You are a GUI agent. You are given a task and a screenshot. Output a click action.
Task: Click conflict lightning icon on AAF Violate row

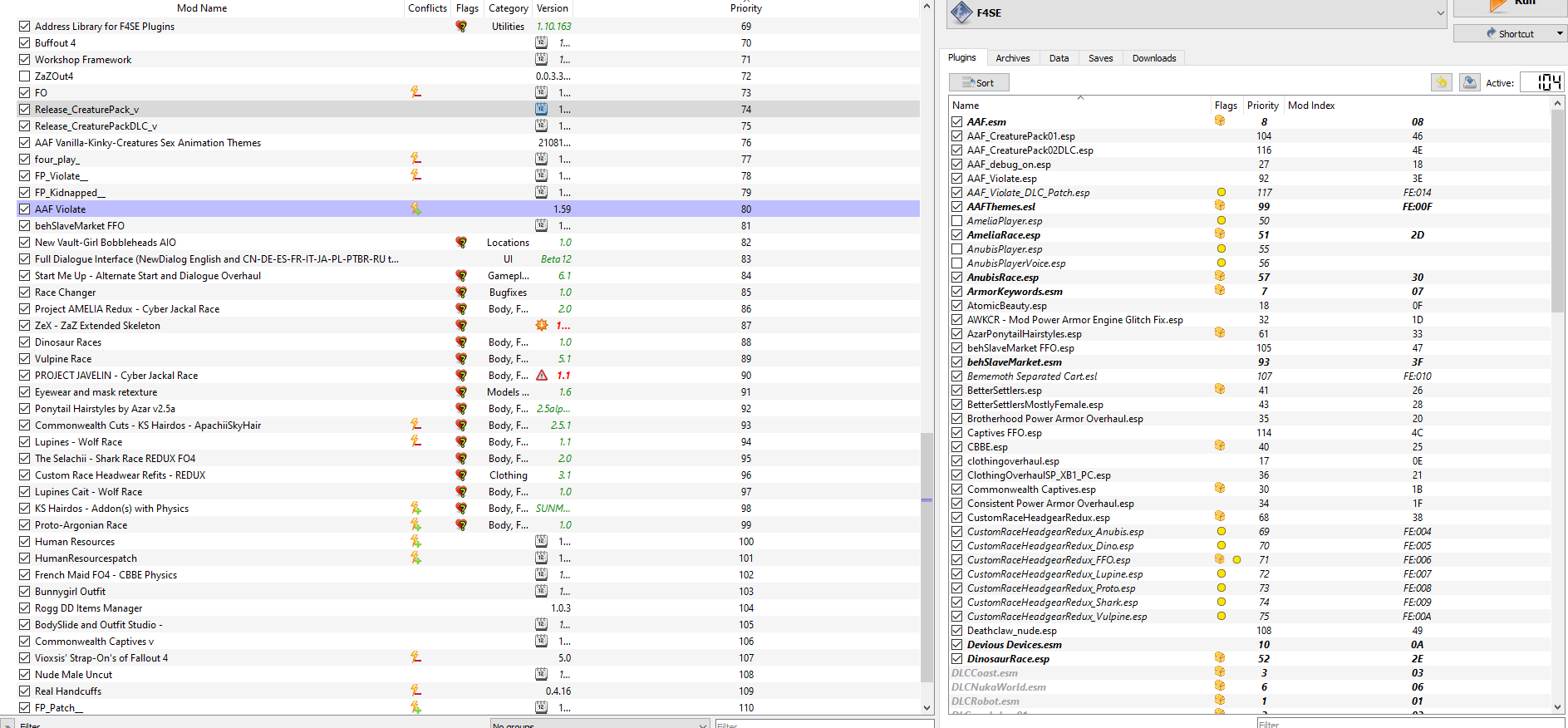coord(415,209)
